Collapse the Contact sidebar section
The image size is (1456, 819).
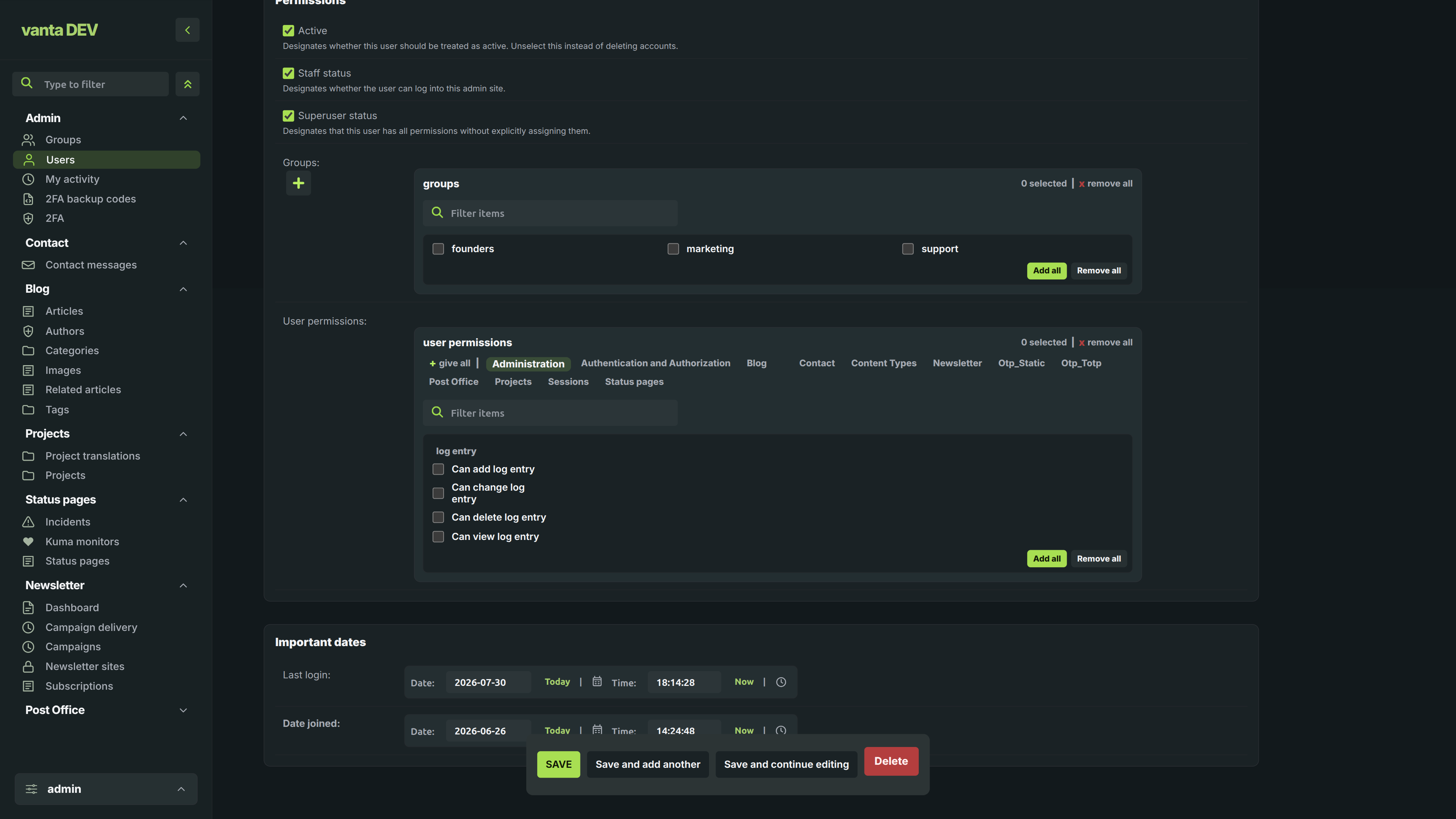[183, 243]
